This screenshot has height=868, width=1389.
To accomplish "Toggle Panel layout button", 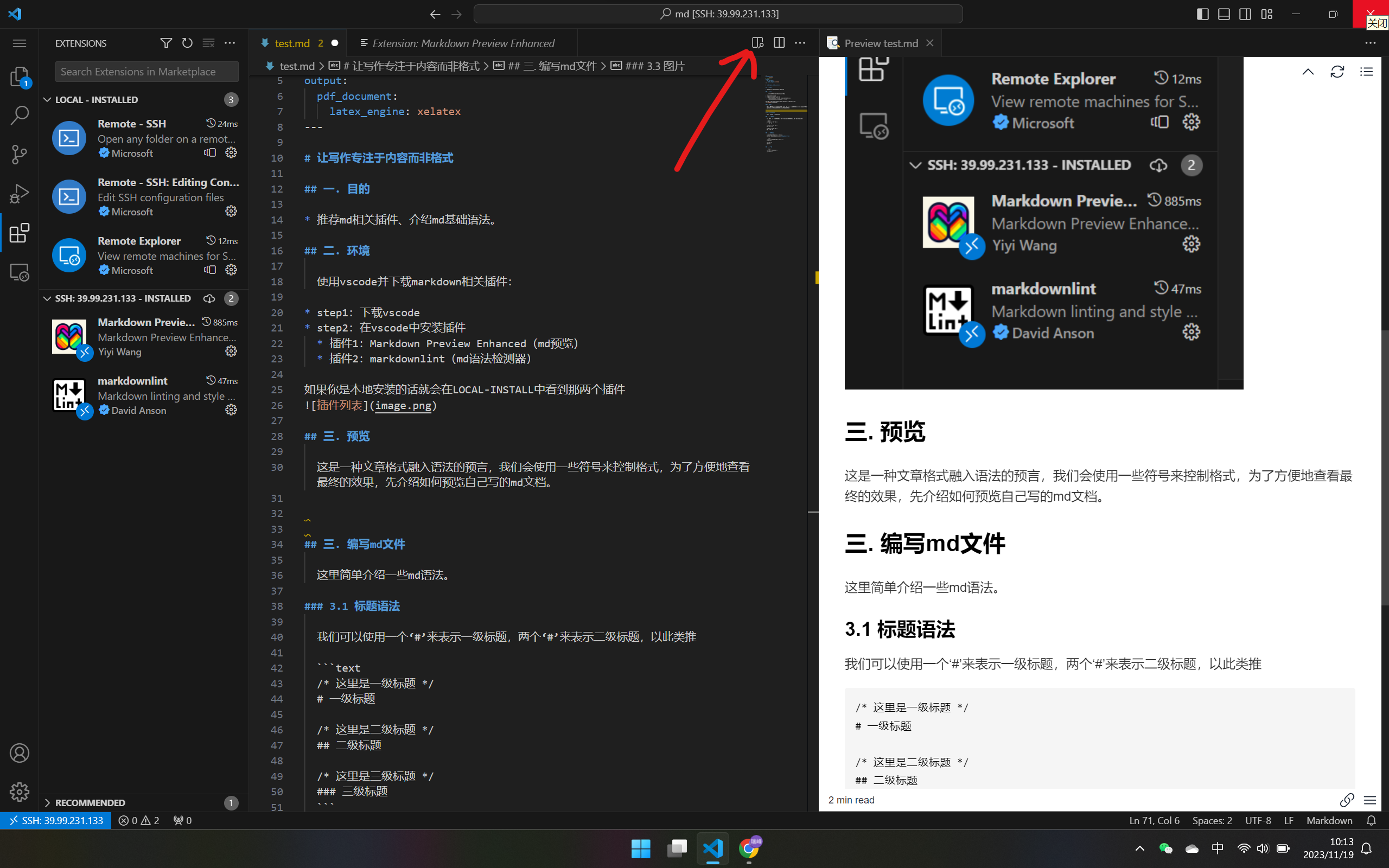I will point(1224,14).
